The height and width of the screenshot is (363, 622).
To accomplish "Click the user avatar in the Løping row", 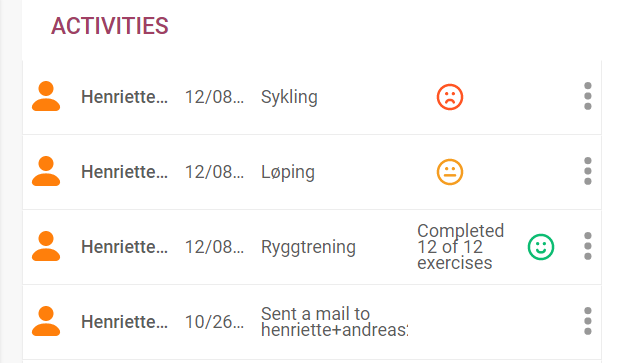I will pyautogui.click(x=46, y=171).
